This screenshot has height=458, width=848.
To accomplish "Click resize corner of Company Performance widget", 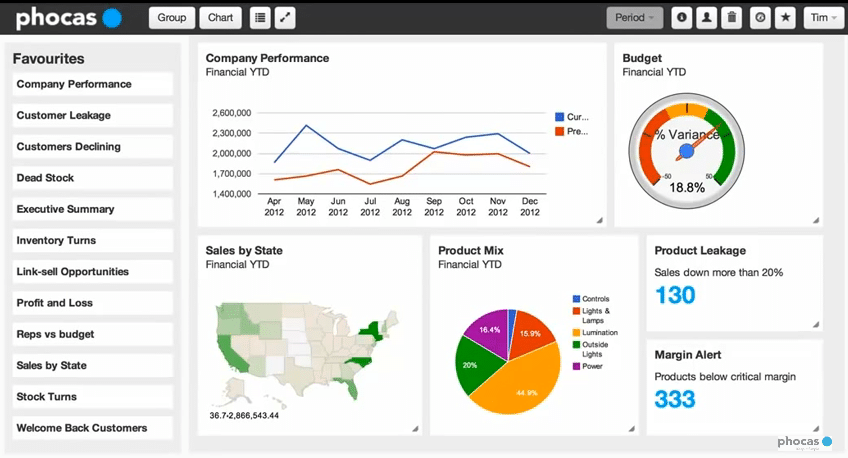I will click(x=599, y=220).
